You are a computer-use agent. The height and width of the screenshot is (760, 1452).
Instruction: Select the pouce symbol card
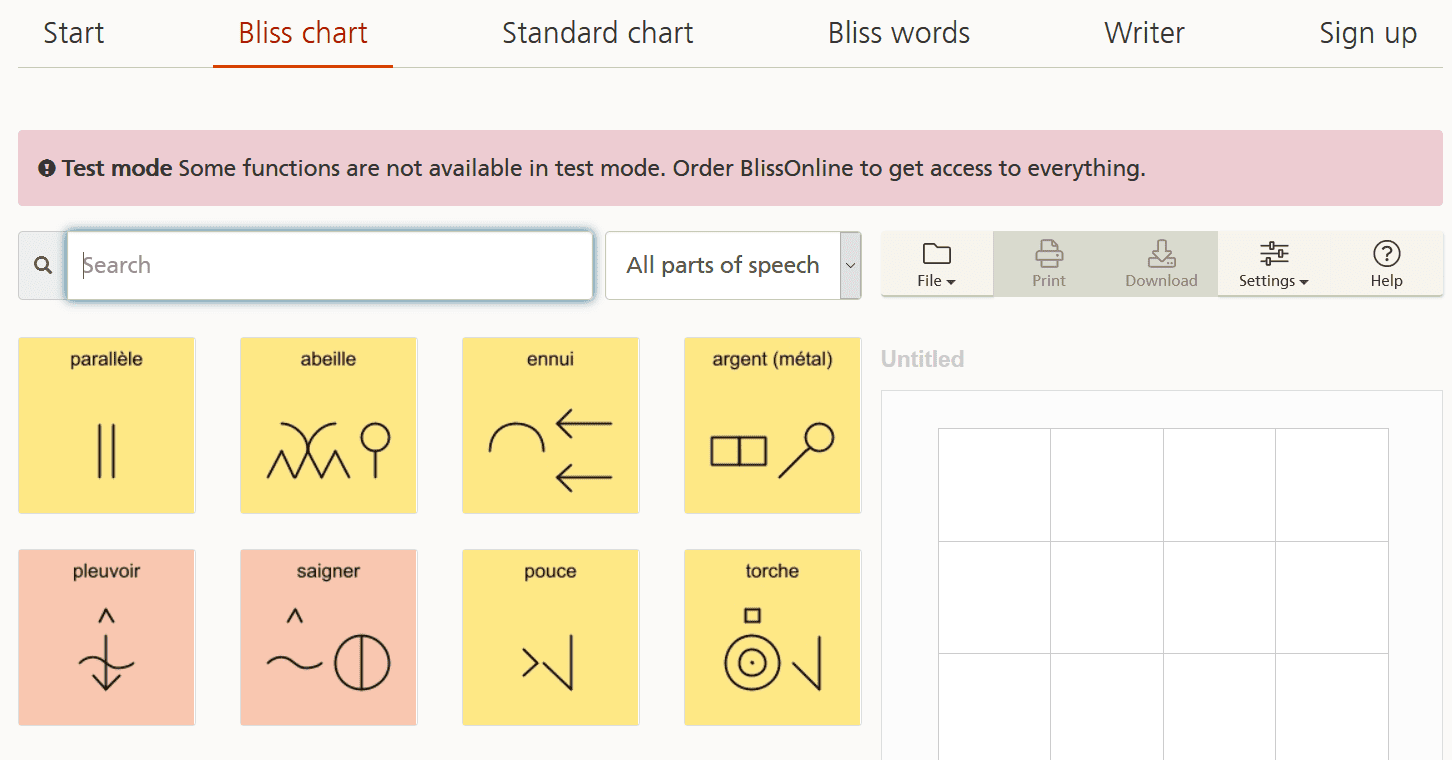pyautogui.click(x=551, y=637)
